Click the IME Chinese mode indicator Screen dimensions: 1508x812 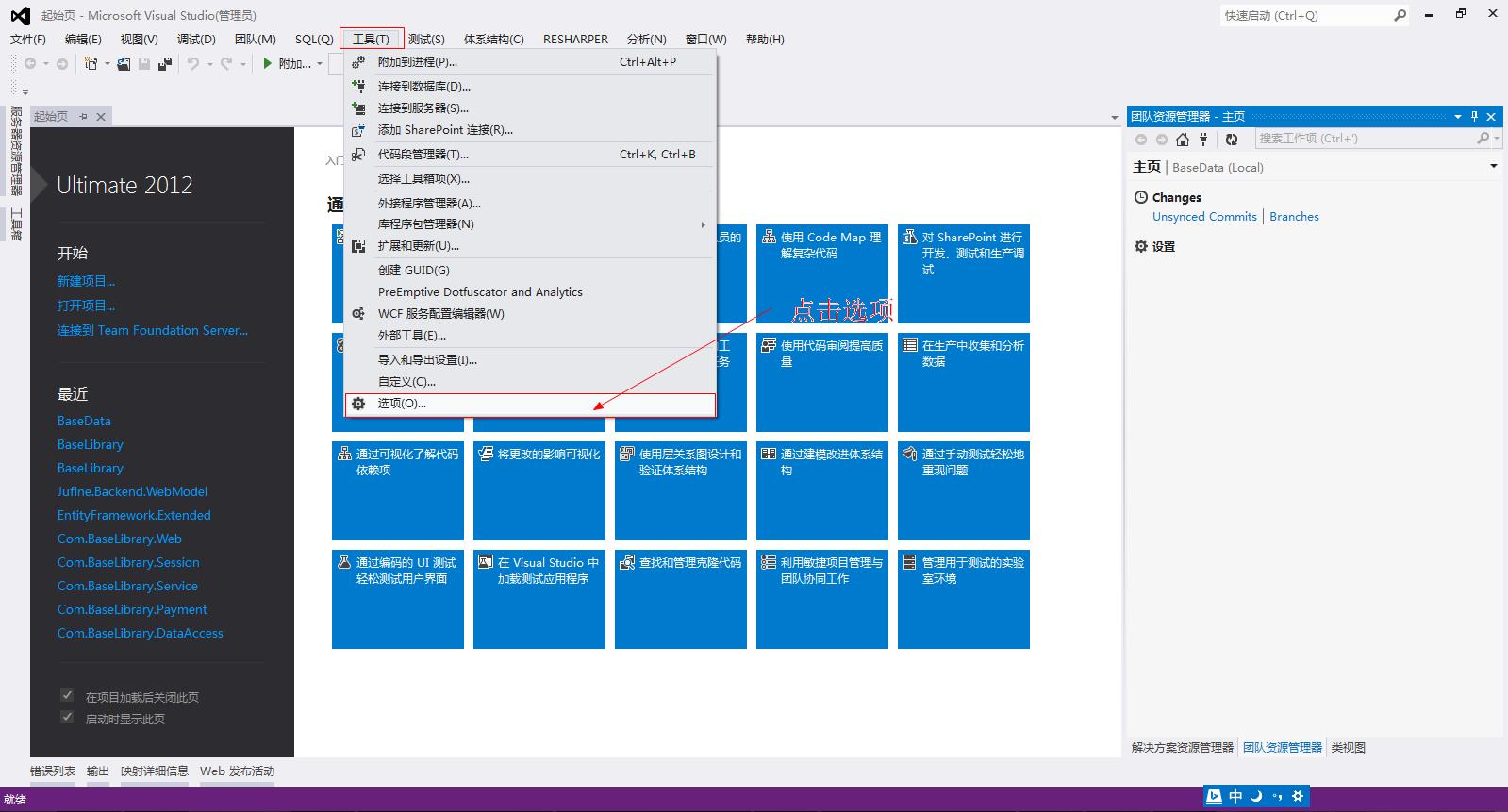point(1235,797)
